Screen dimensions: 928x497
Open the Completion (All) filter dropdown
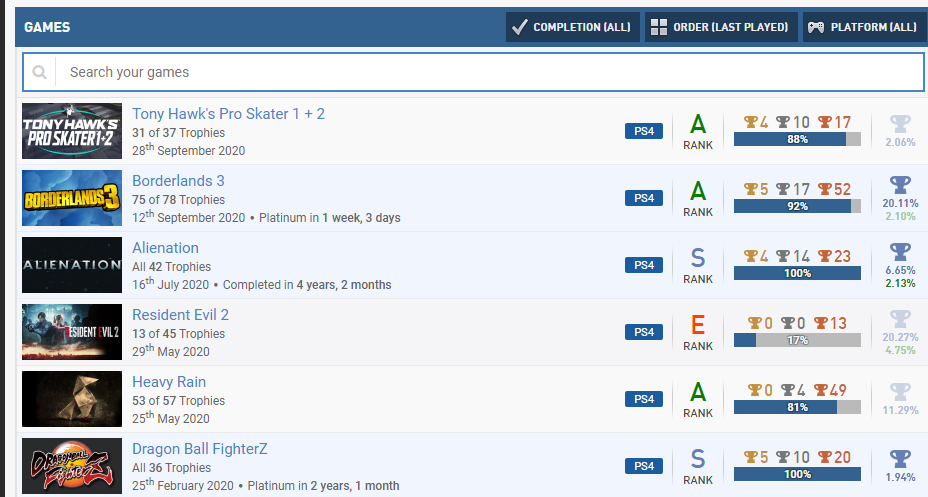point(572,27)
